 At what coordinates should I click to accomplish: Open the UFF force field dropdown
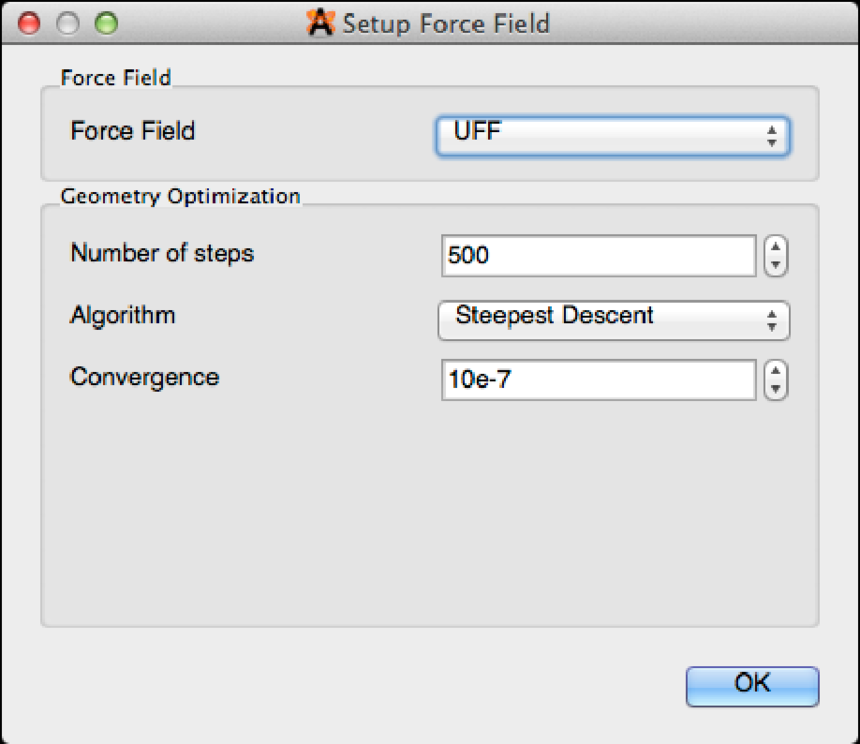pyautogui.click(x=612, y=136)
